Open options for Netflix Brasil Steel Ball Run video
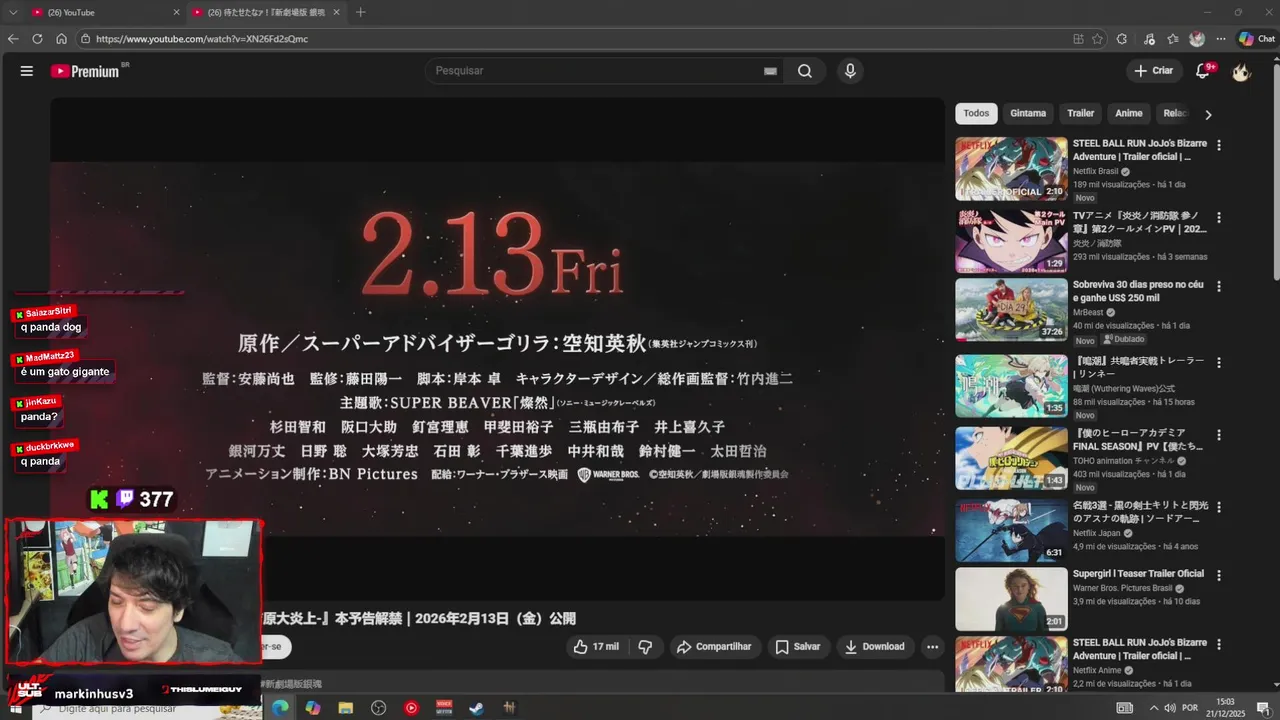Image resolution: width=1280 pixels, height=720 pixels. tap(1218, 145)
